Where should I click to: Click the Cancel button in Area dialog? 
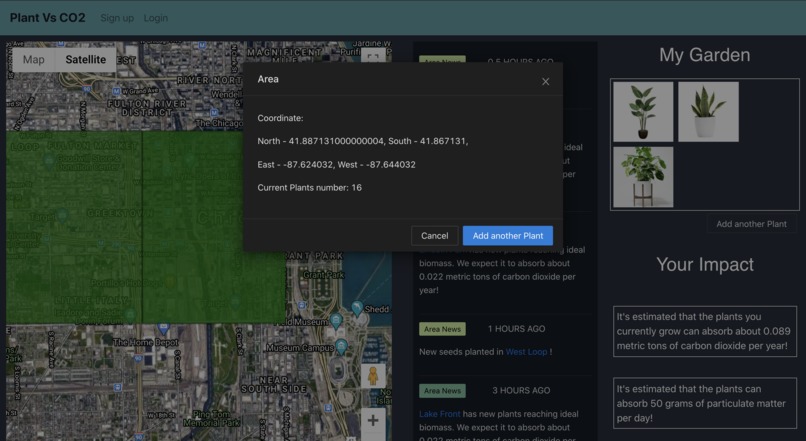(434, 236)
